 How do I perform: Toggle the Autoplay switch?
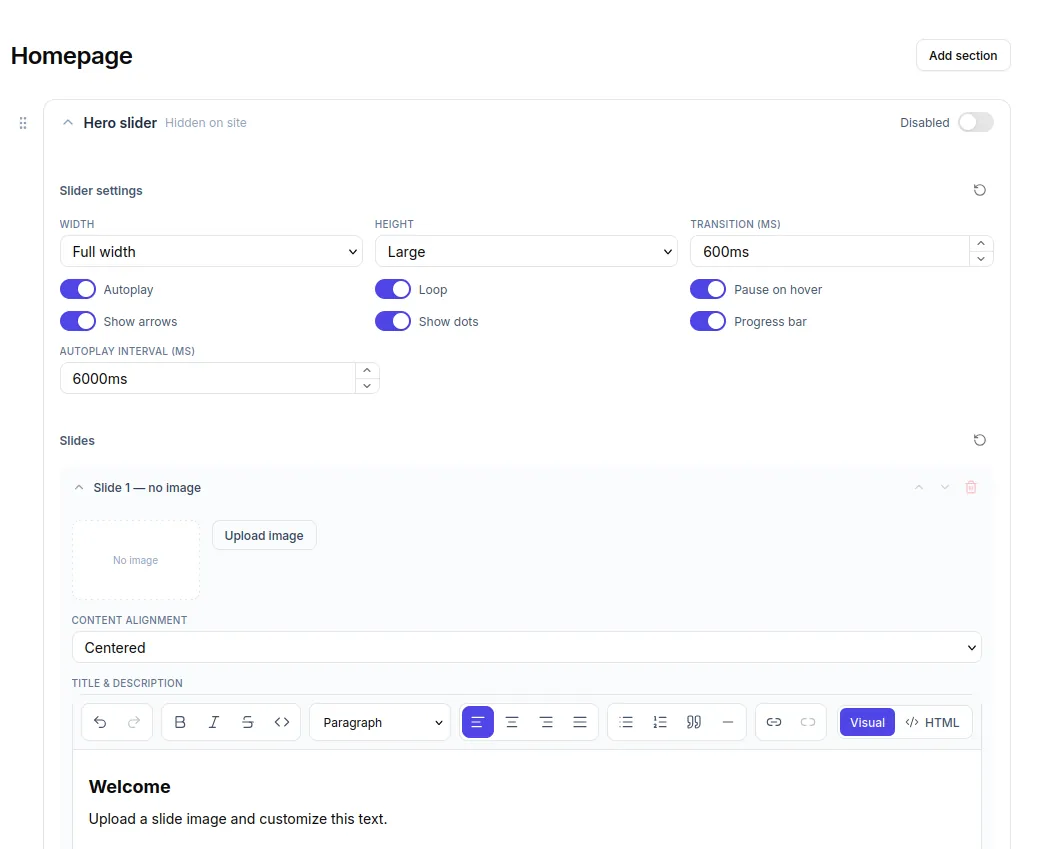point(78,290)
